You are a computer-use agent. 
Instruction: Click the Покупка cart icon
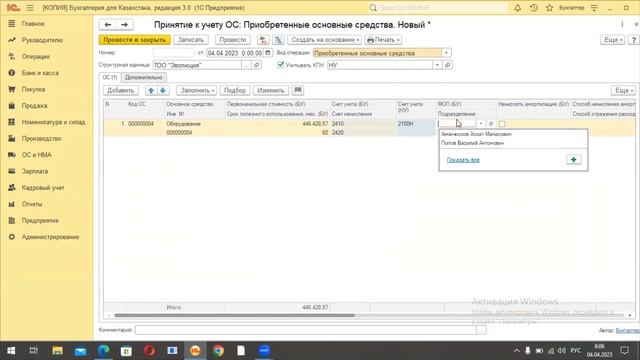(x=11, y=89)
